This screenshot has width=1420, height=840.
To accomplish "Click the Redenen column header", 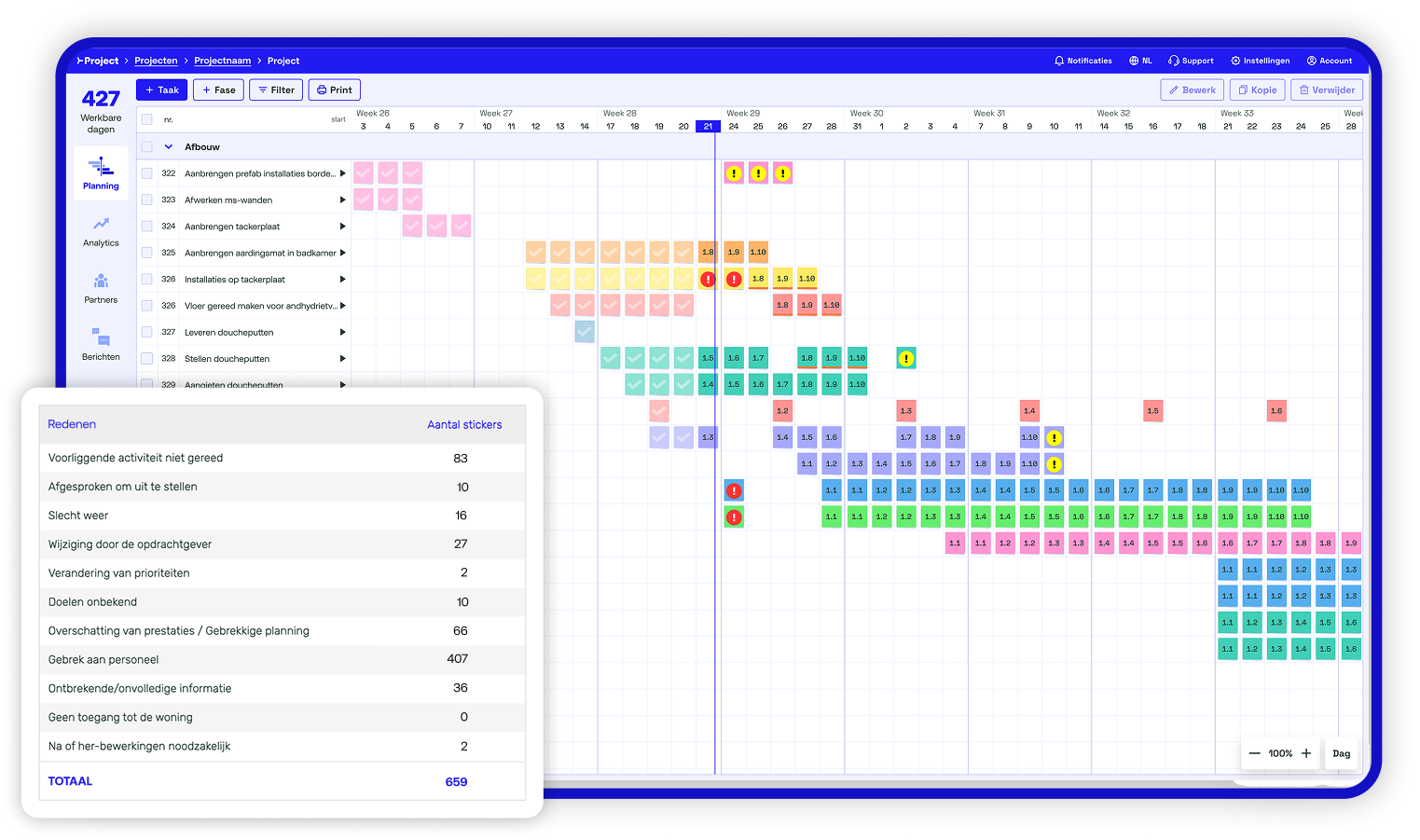I will click(72, 424).
